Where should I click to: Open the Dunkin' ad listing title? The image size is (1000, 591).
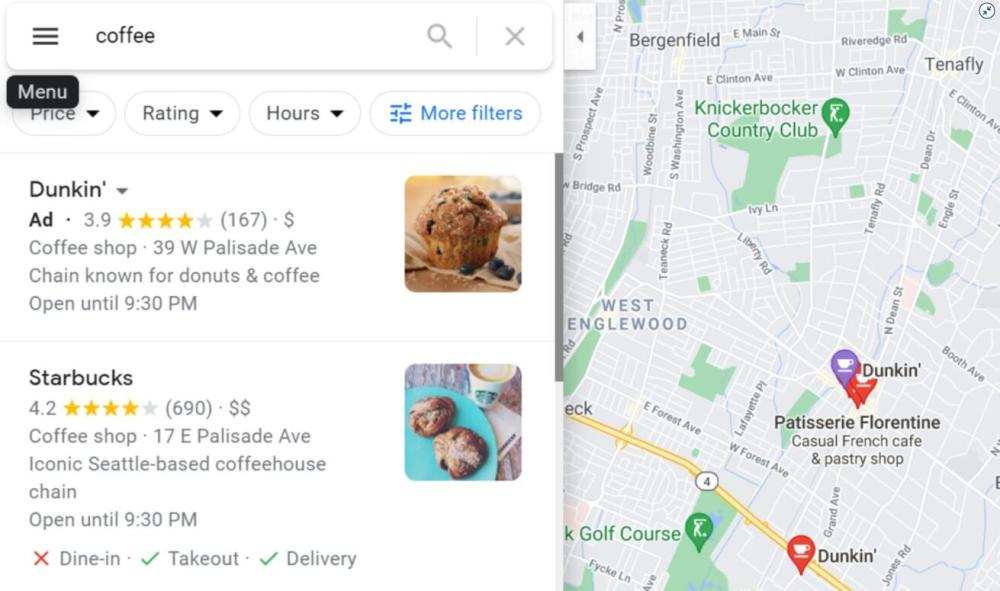(68, 189)
